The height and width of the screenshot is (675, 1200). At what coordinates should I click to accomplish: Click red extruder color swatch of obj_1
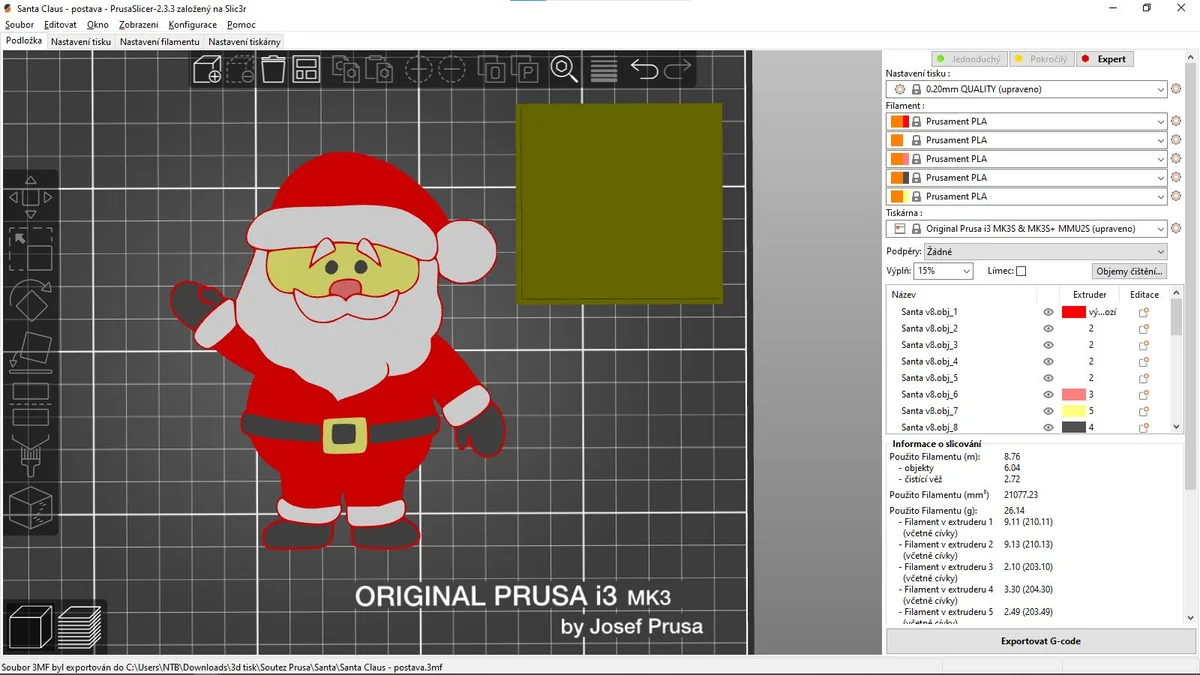pyautogui.click(x=1073, y=312)
